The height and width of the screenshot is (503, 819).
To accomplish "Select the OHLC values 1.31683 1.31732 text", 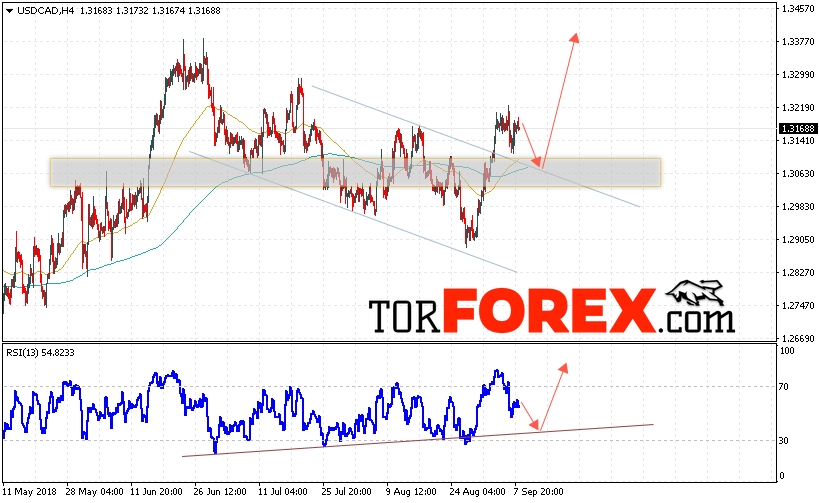I will tap(114, 10).
